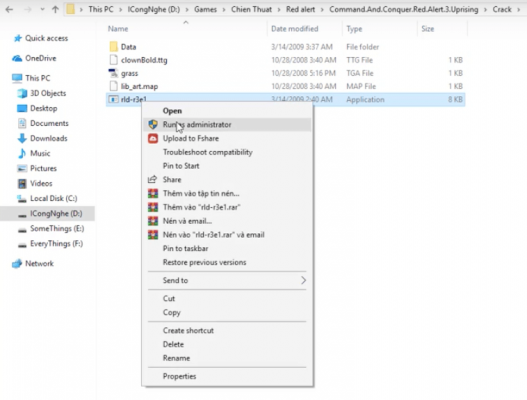Viewport: 527px width, 400px height.
Task: Choose Copy from the context menu
Action: coord(227,313)
